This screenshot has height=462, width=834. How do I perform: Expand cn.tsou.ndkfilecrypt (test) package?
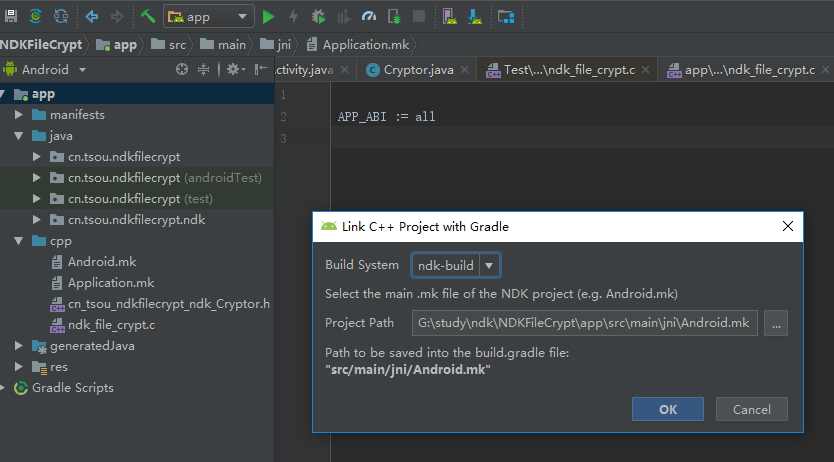pos(37,199)
